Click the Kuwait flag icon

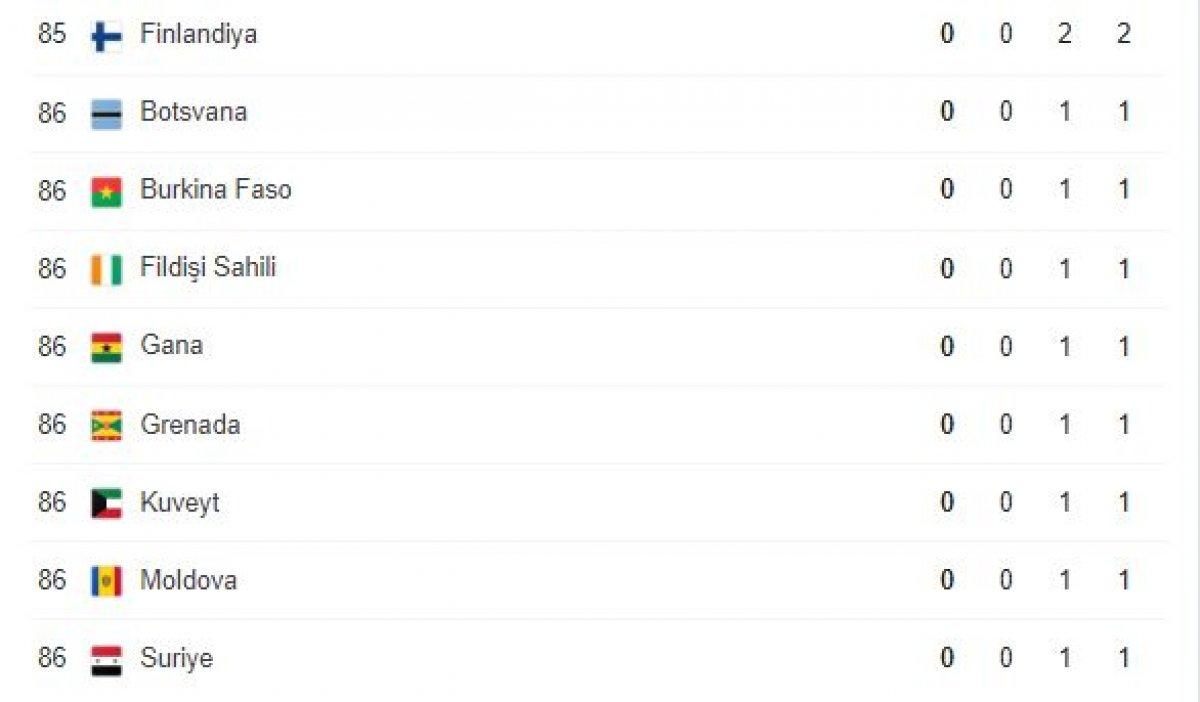coord(106,503)
